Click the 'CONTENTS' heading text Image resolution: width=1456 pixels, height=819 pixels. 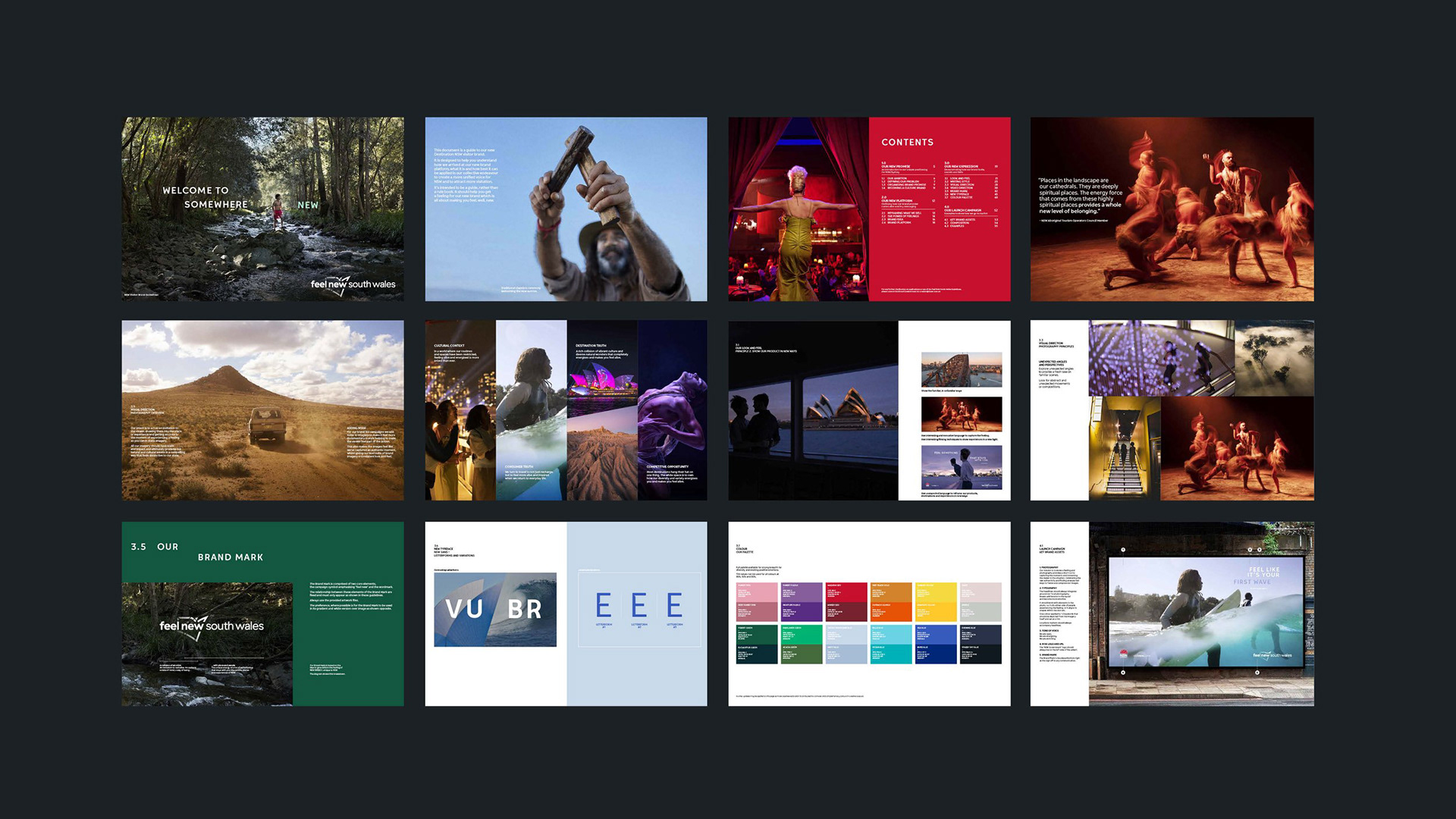907,143
